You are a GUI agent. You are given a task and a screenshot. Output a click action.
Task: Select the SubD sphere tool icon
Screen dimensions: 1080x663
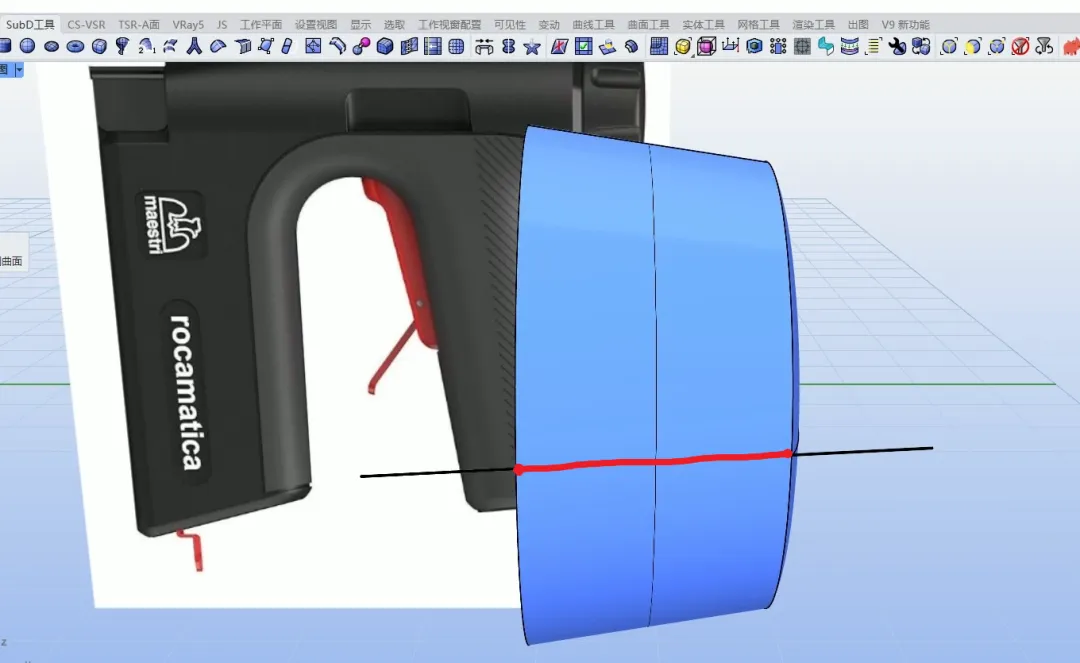28,46
